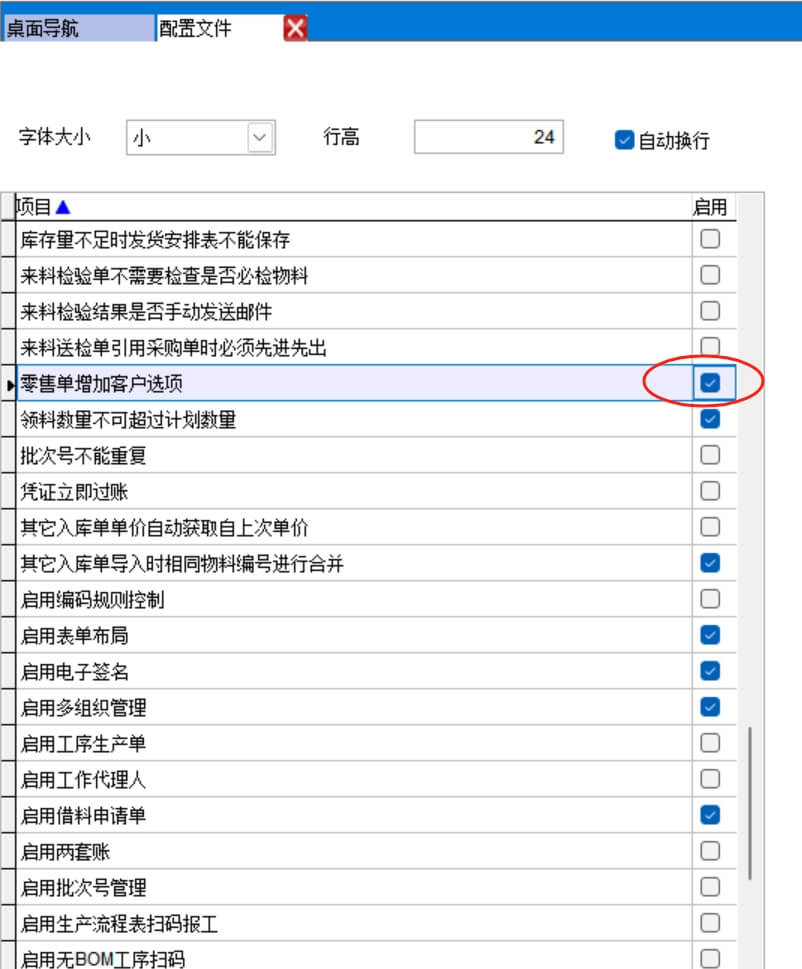
Task: Disable 领料数量不可超过计划数量 checkbox
Action: [x=710, y=419]
